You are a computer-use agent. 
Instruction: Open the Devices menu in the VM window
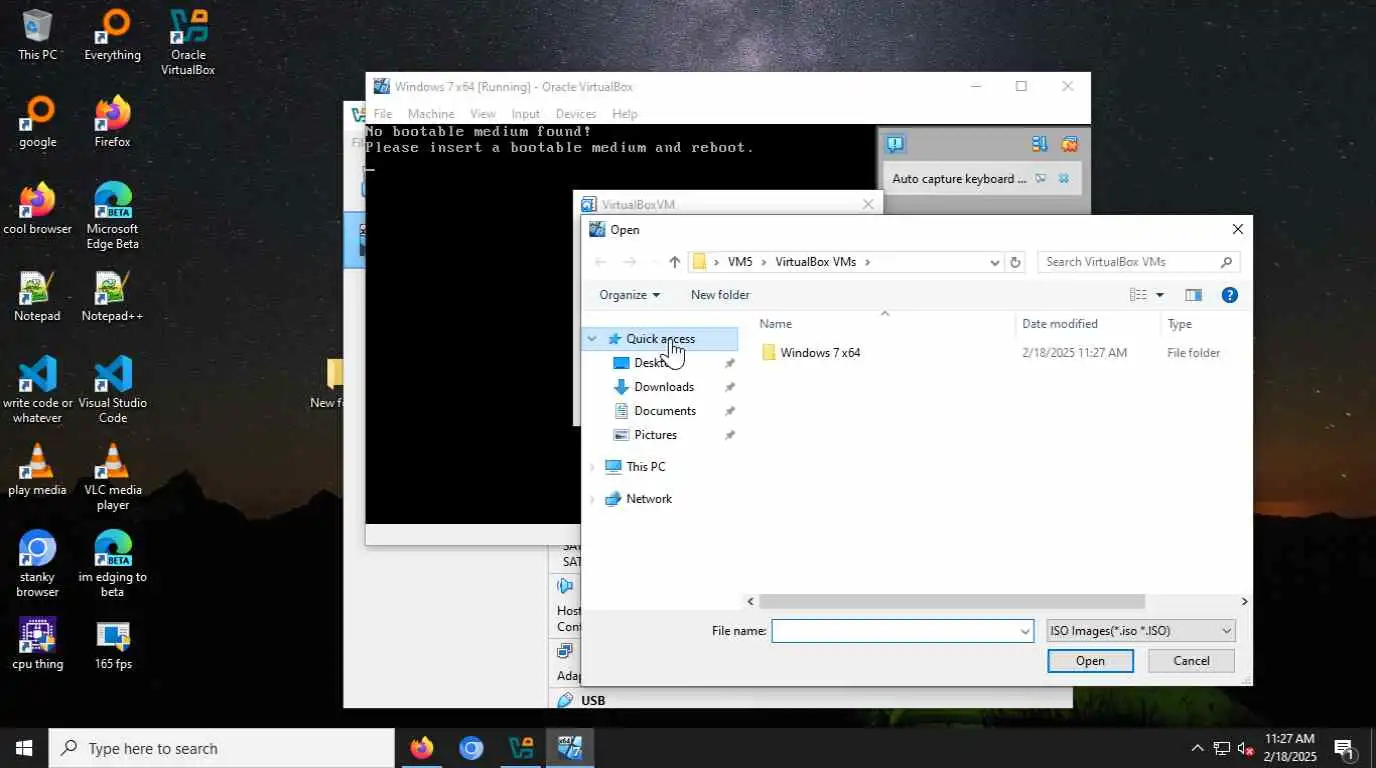[x=576, y=114]
